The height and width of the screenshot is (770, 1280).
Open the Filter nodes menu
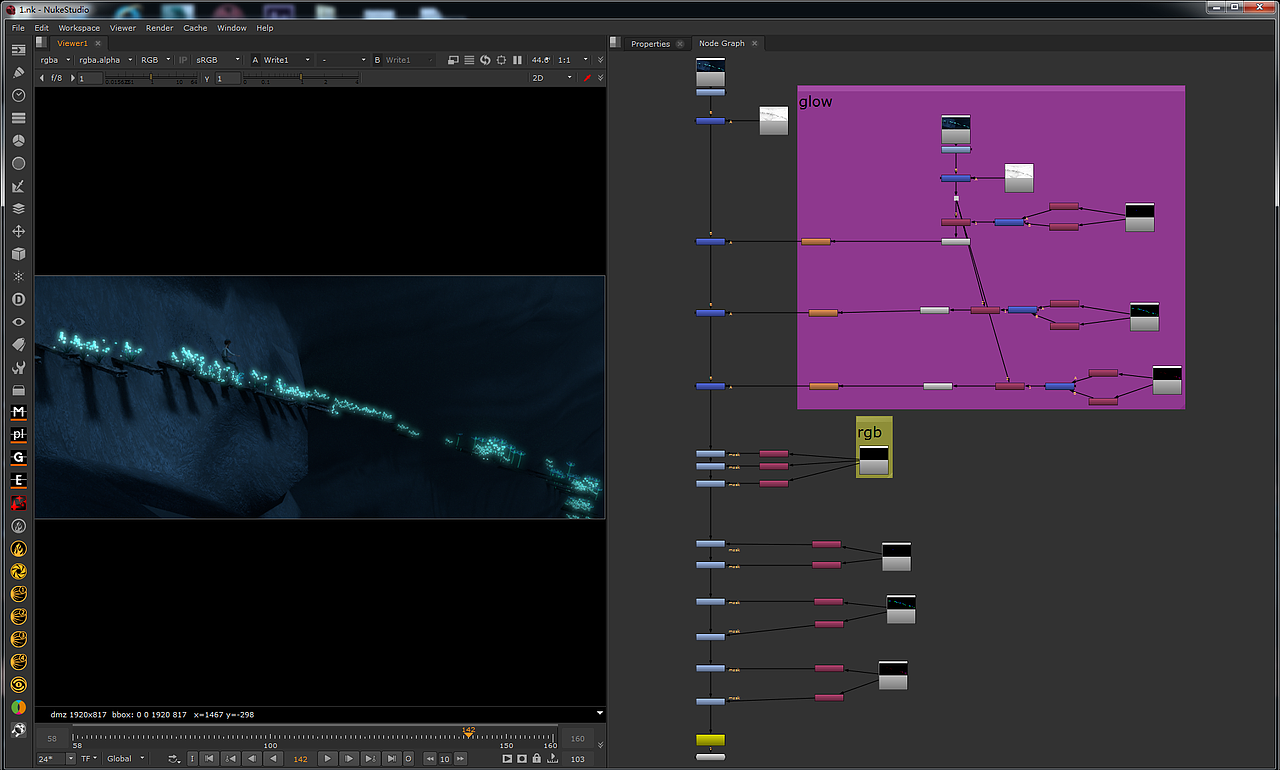(x=18, y=163)
